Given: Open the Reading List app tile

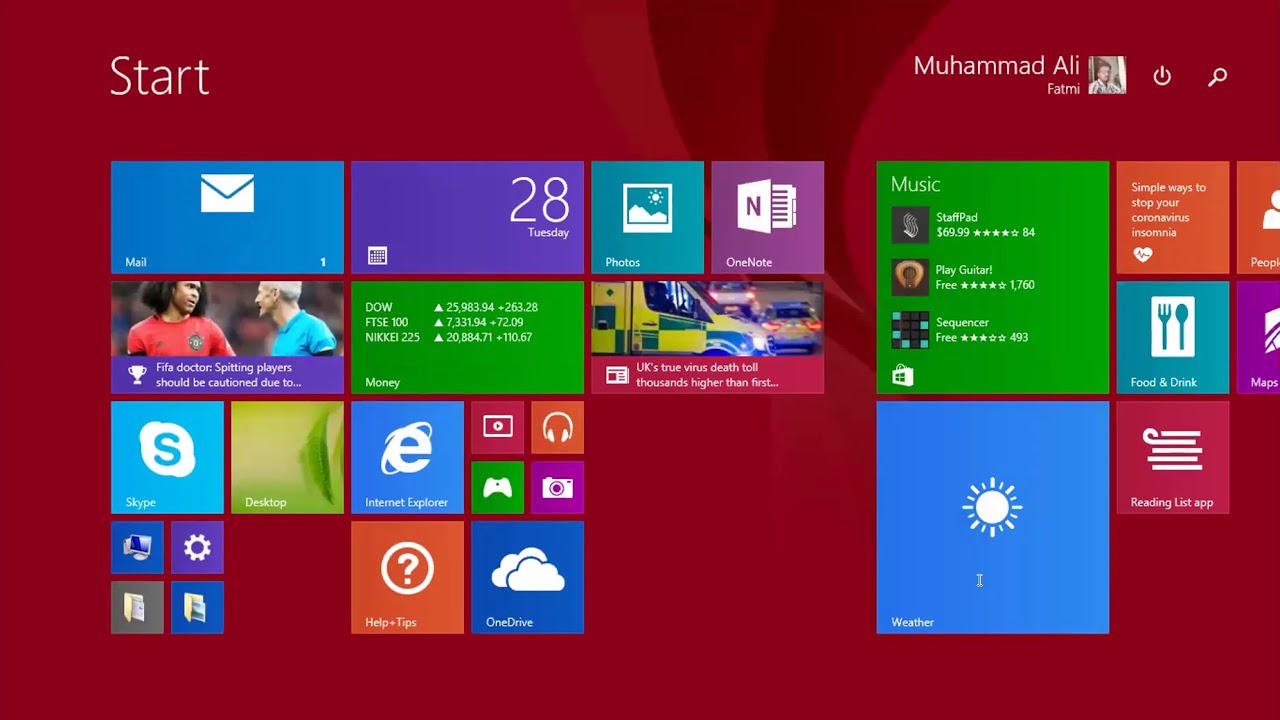Looking at the screenshot, I should click(x=1172, y=457).
